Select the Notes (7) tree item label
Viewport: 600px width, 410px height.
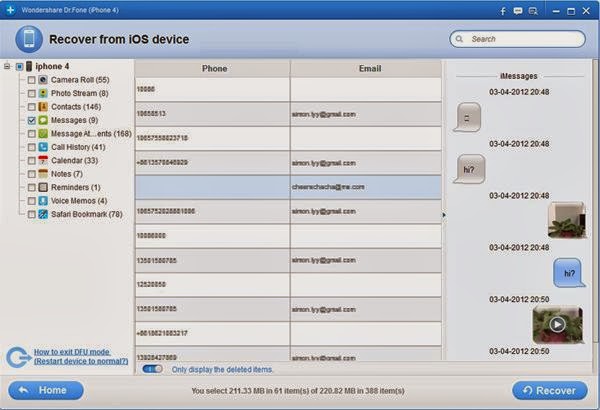click(67, 174)
